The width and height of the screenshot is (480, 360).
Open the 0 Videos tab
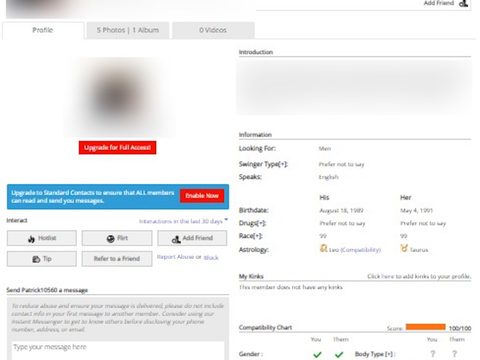pyautogui.click(x=213, y=30)
